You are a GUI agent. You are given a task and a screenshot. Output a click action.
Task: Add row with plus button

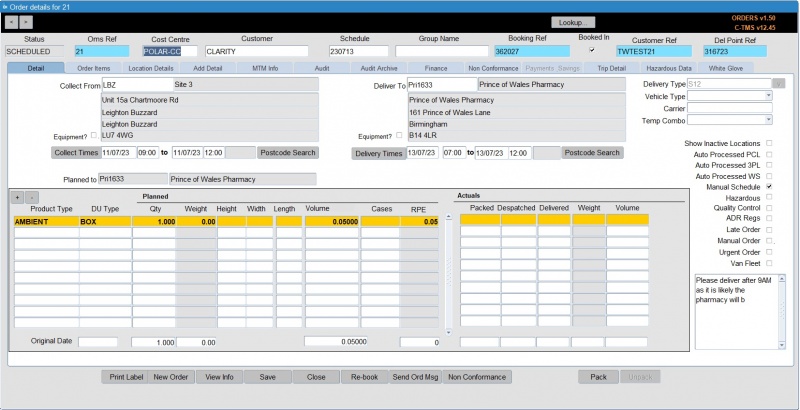pyautogui.click(x=17, y=197)
